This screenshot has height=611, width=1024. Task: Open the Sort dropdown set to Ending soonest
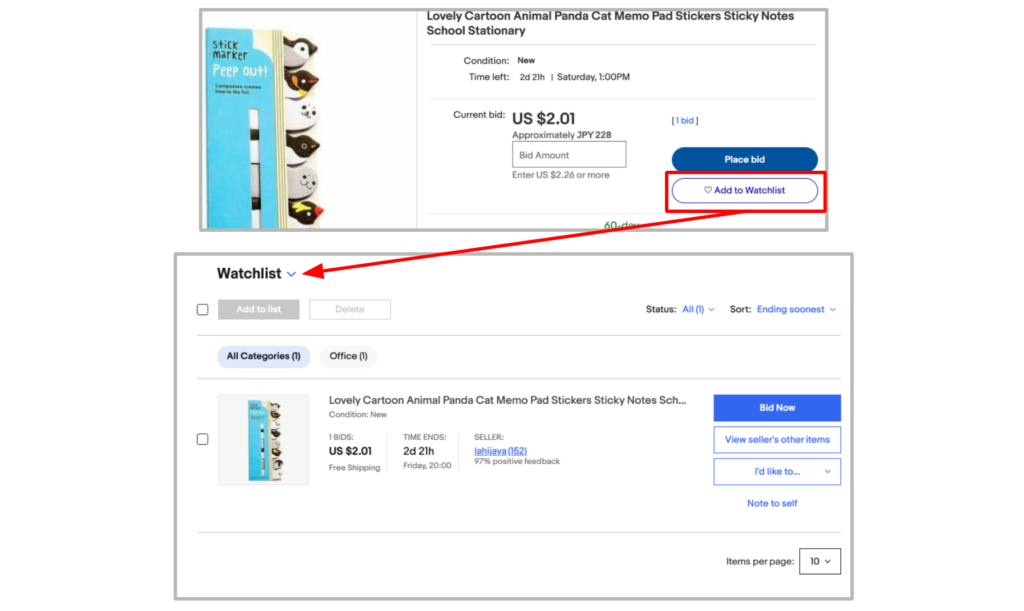[795, 309]
